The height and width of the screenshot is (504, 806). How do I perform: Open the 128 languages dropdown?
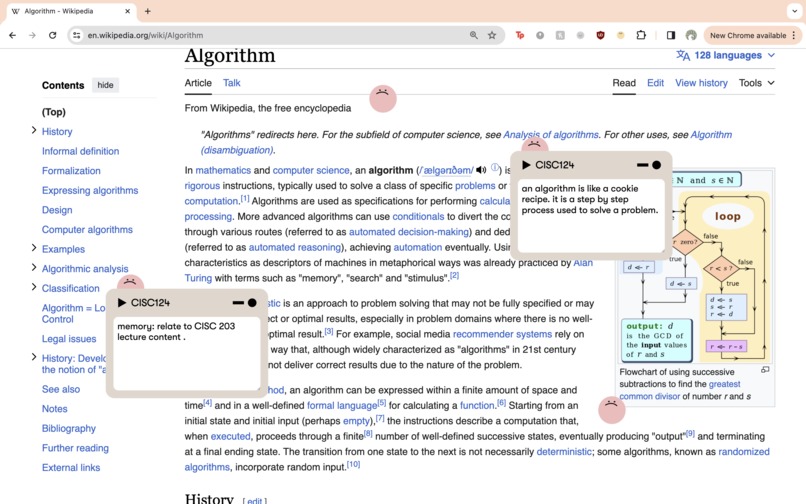coord(726,56)
